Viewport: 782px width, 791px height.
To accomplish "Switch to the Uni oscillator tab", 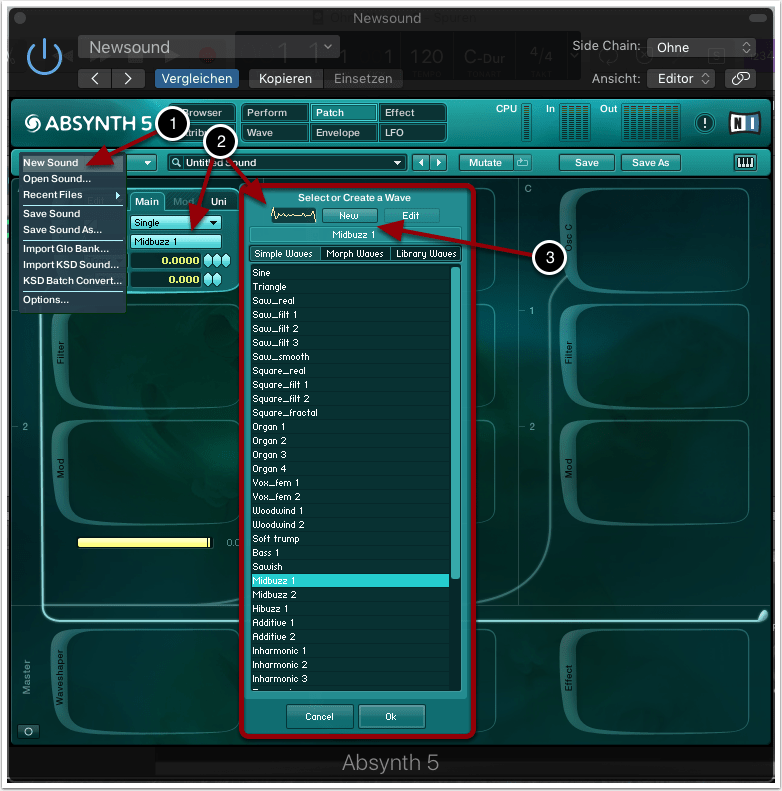I will point(218,202).
